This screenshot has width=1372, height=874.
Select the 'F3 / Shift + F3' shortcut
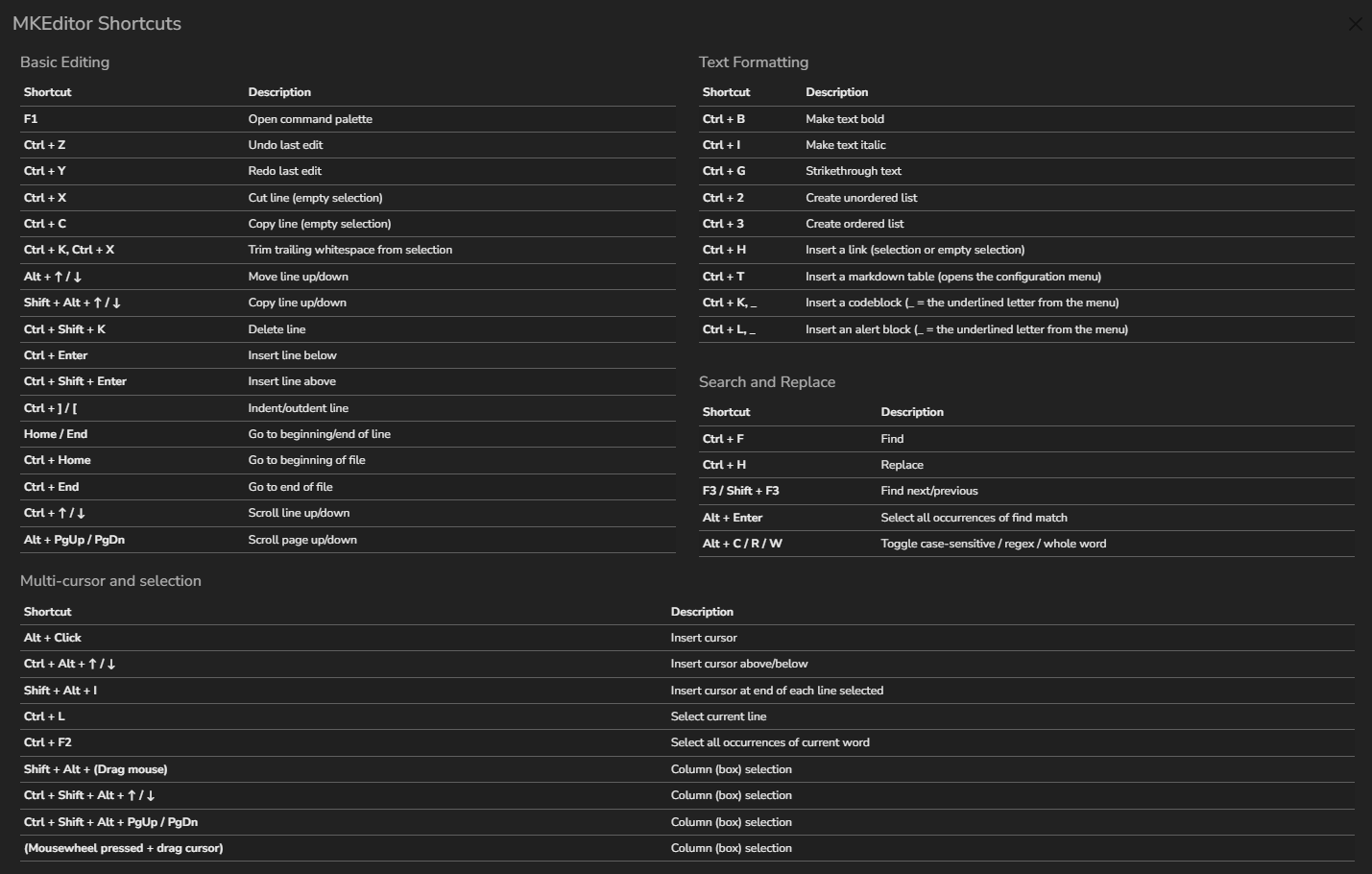[740, 491]
